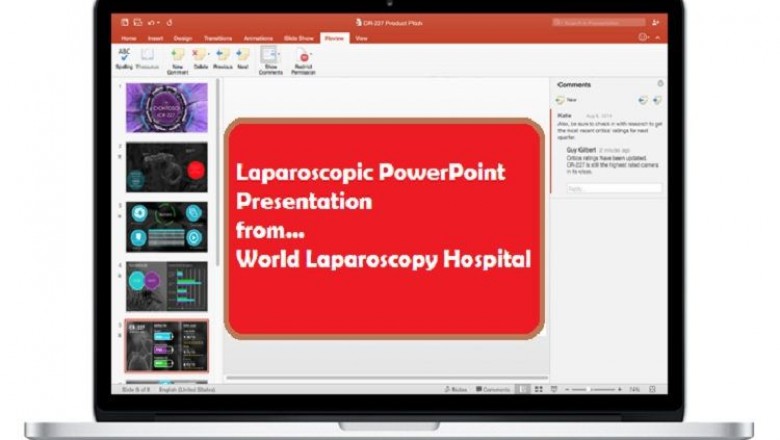
Task: Click English (United States) language indicator
Action: click(187, 389)
